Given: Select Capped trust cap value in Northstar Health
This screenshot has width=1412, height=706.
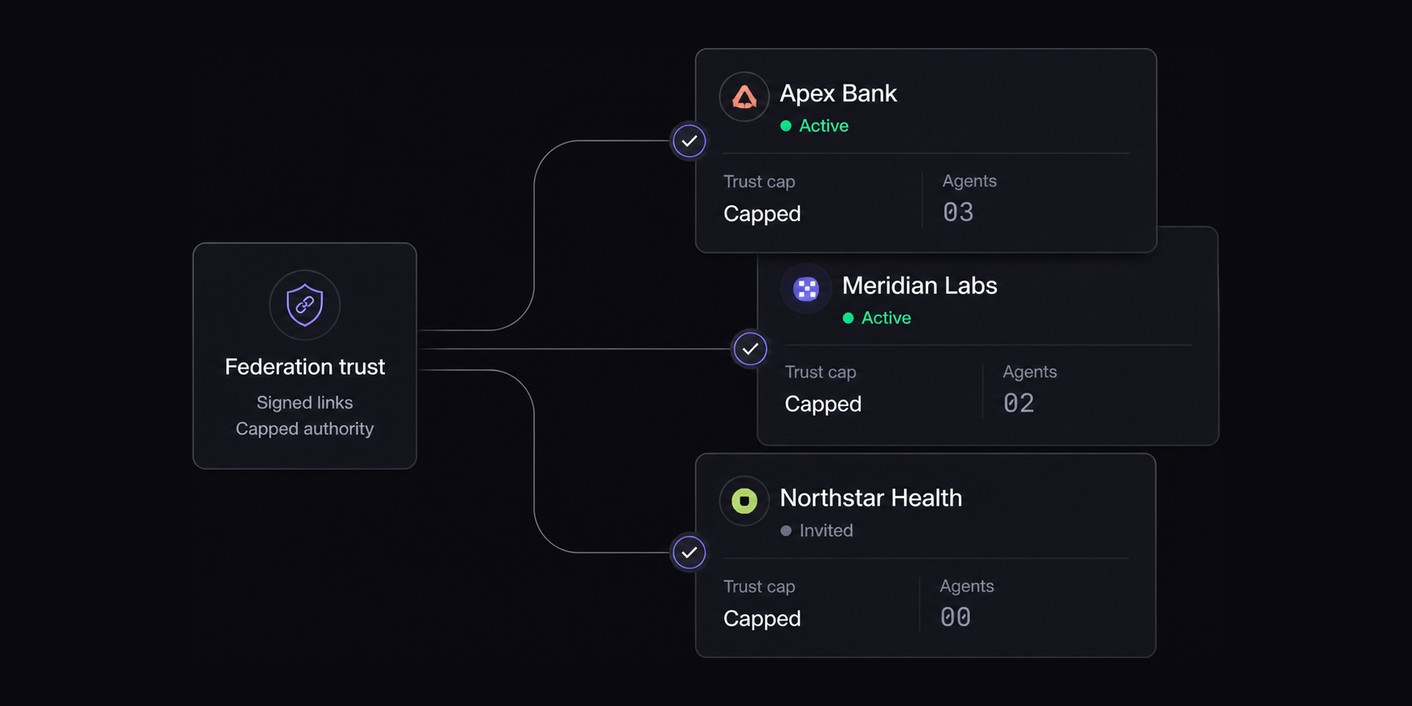Looking at the screenshot, I should pos(762,619).
